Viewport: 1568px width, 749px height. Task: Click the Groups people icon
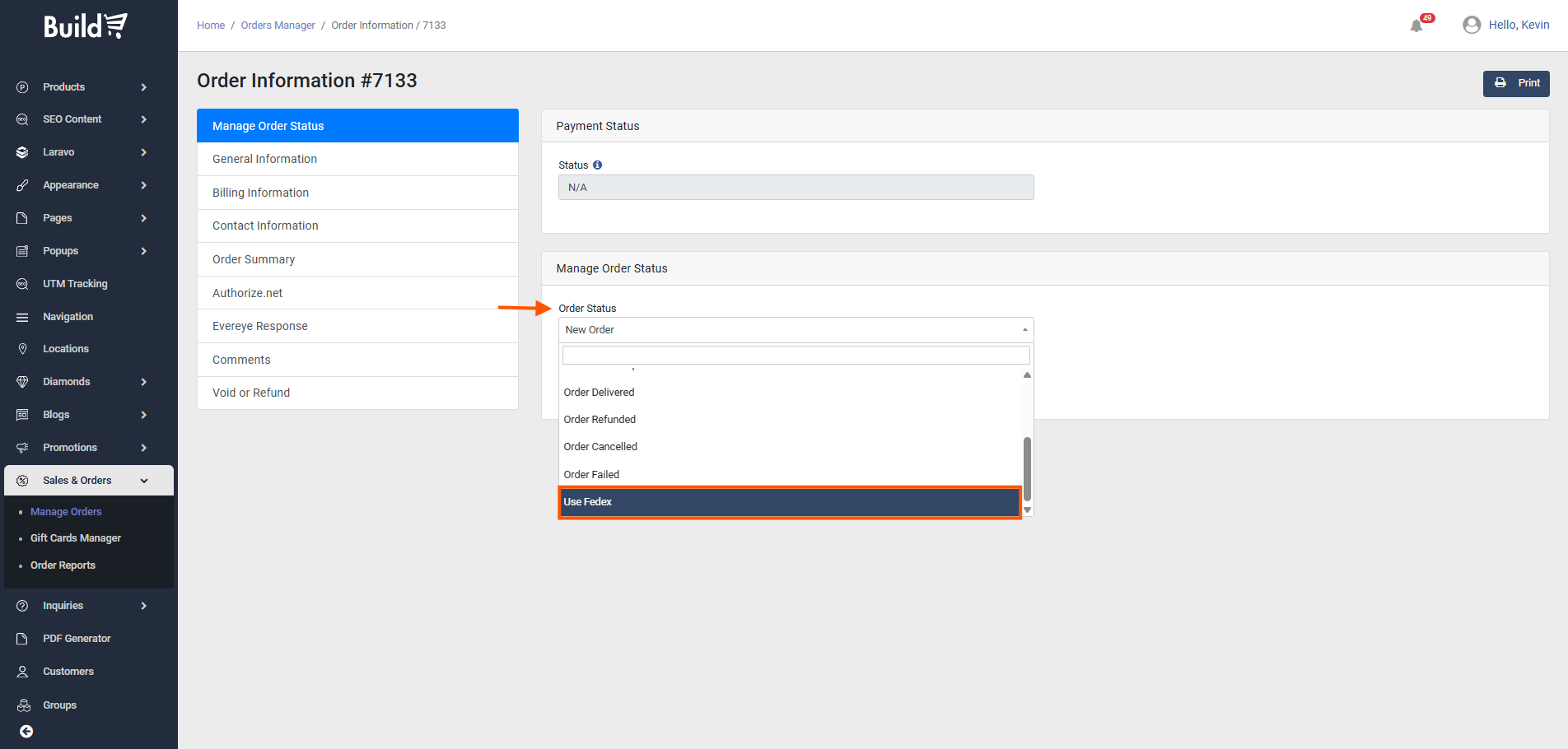click(23, 705)
